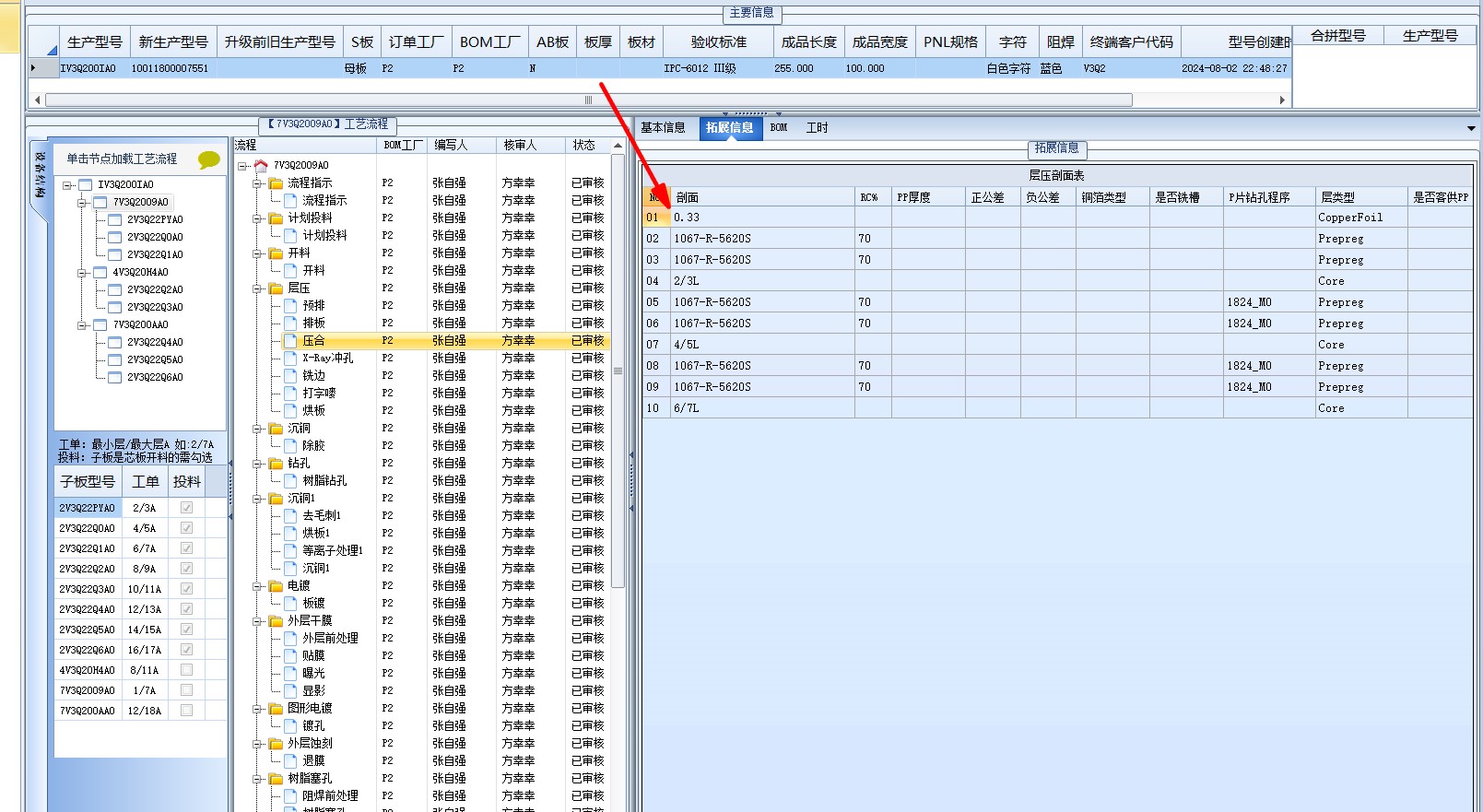This screenshot has height=812, width=1483.
Task: Toggle 投料 checkbox for 2V3Q22Q2A0 row
Action: click(x=186, y=569)
